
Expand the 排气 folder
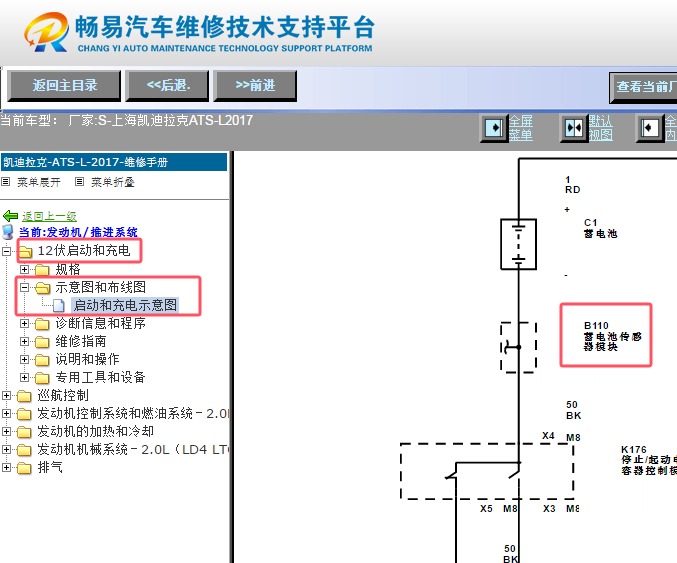pos(6,467)
